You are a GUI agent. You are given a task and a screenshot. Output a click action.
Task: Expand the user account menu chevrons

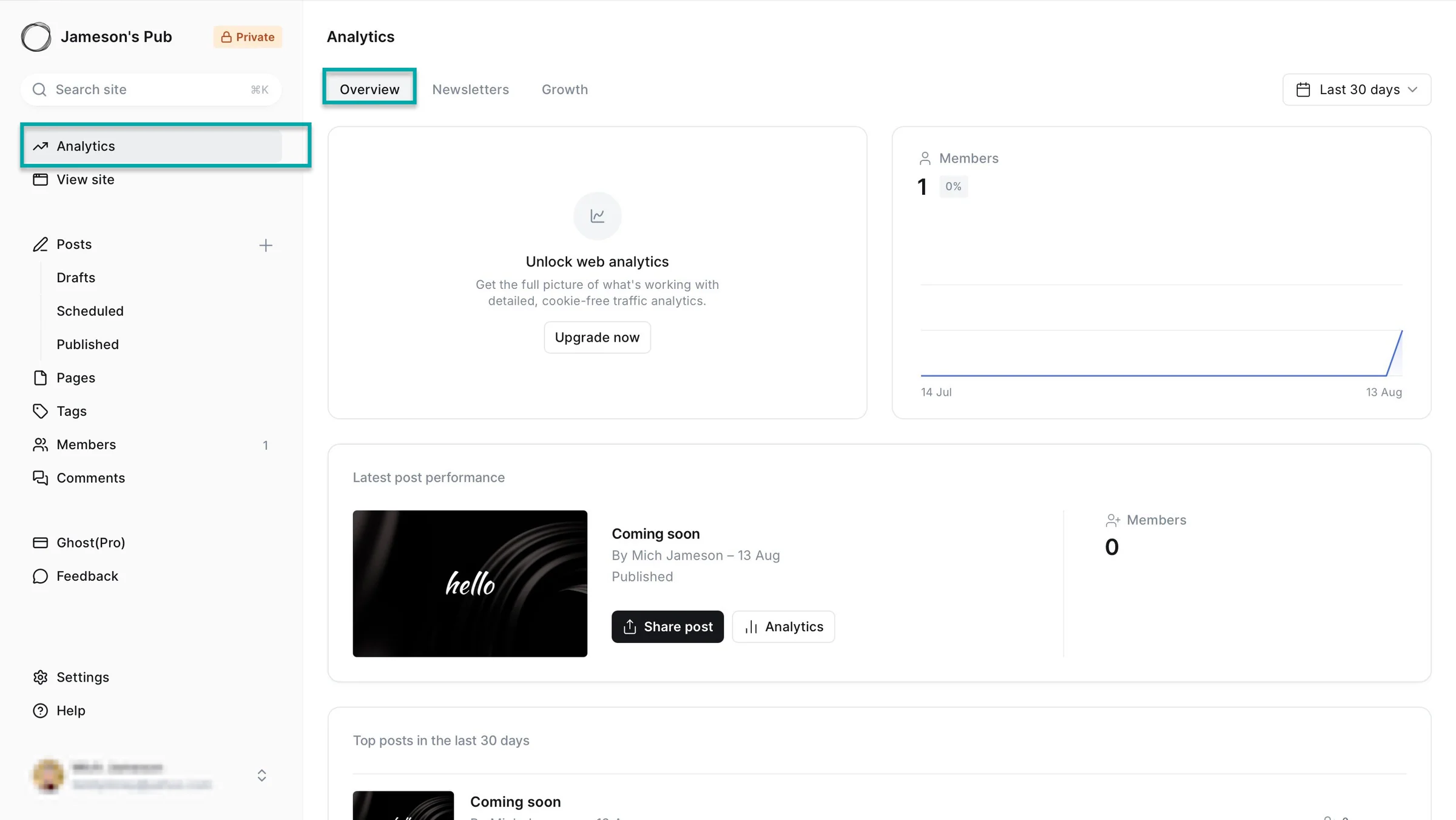[261, 776]
